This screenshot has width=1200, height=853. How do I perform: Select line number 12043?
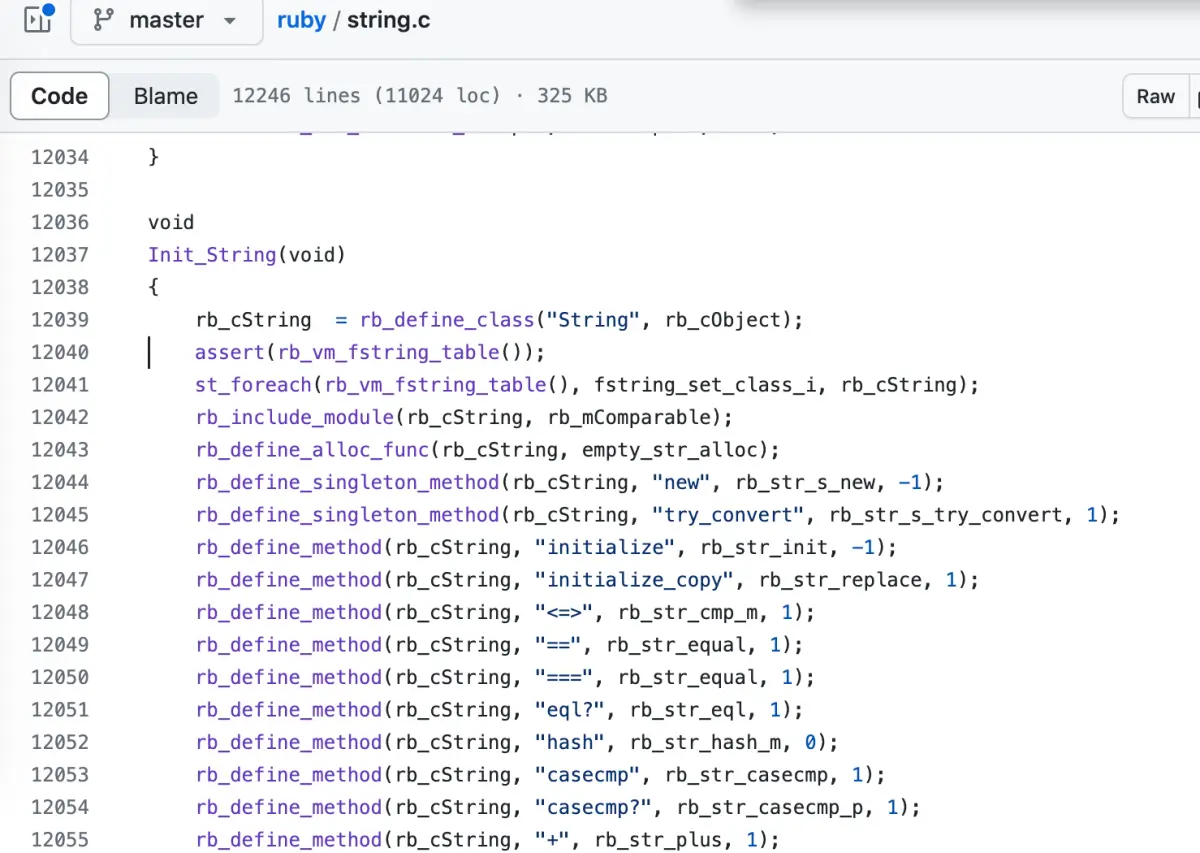[60, 449]
